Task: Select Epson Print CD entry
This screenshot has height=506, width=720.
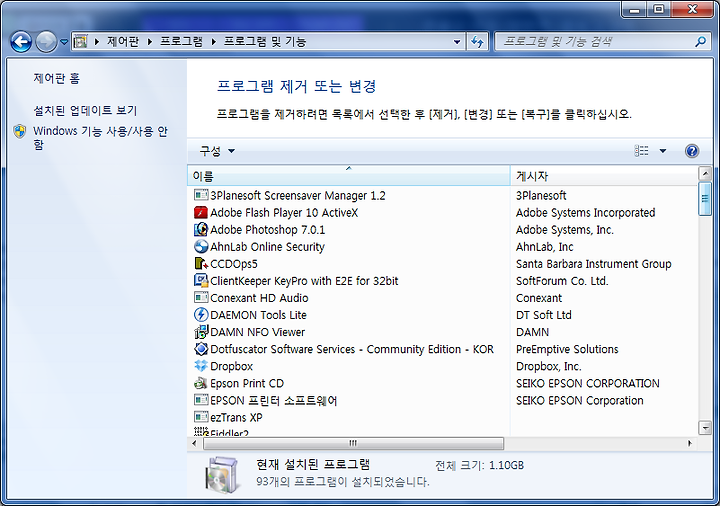Action: [247, 383]
